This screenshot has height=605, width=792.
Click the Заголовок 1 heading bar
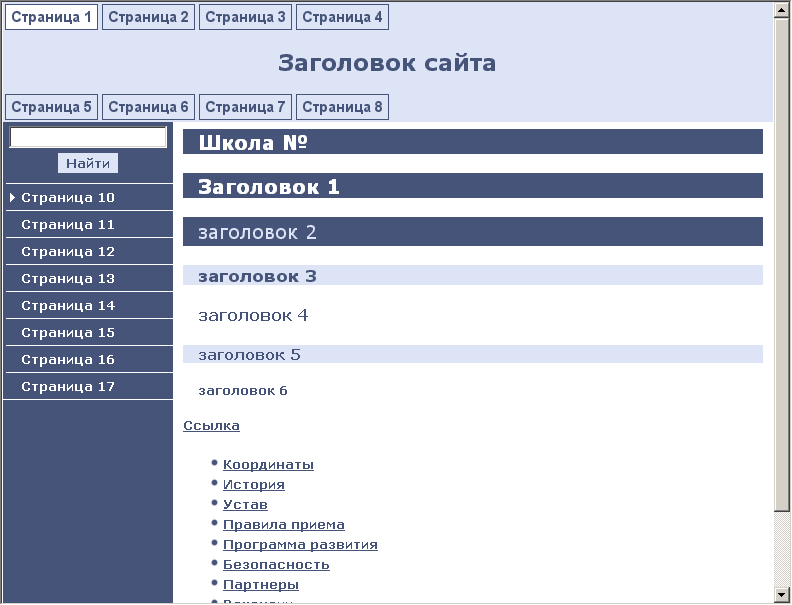pyautogui.click(x=473, y=186)
